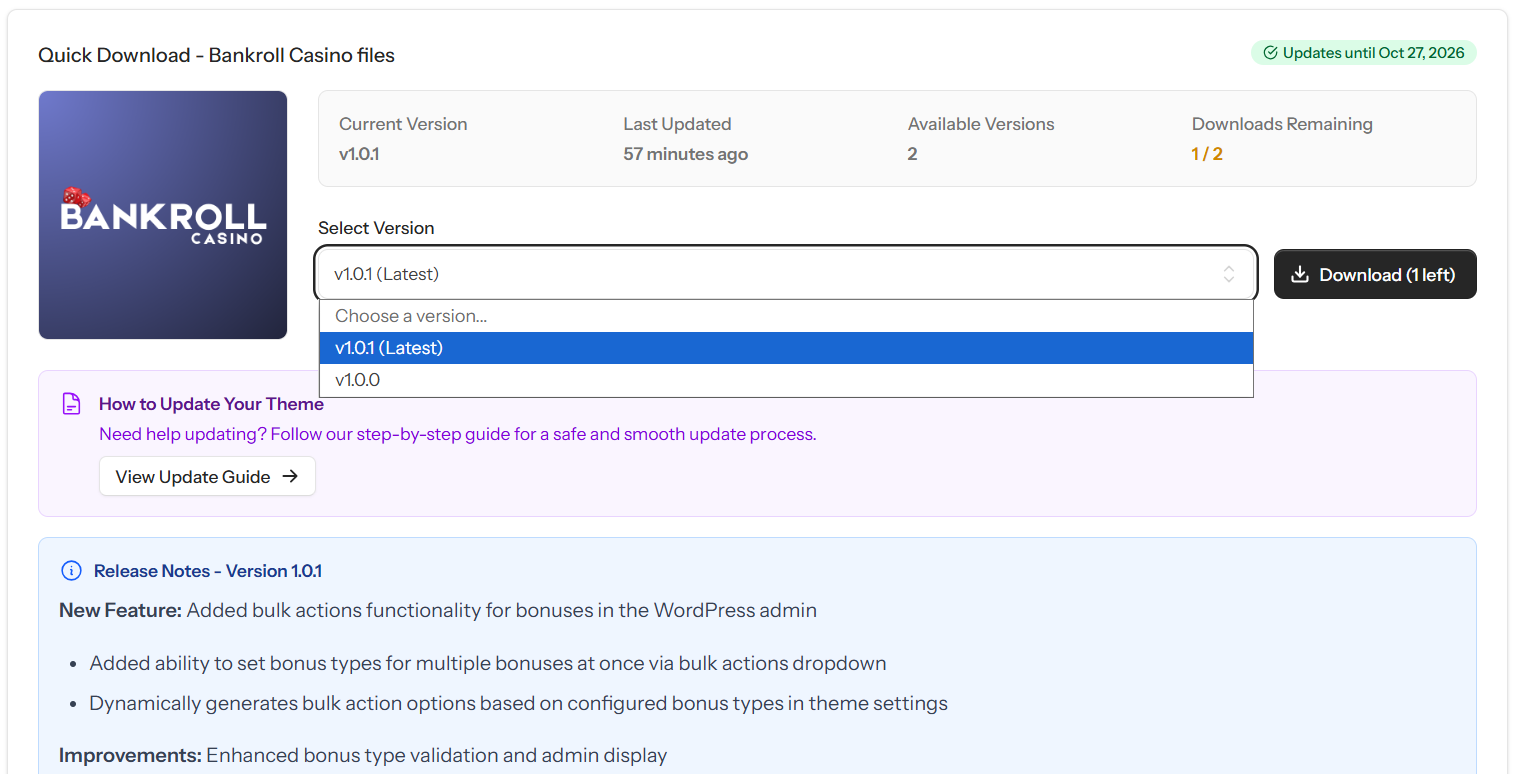The image size is (1529, 774).
Task: Click the Release Notes Version 1.0.1 heading
Action: pos(207,570)
